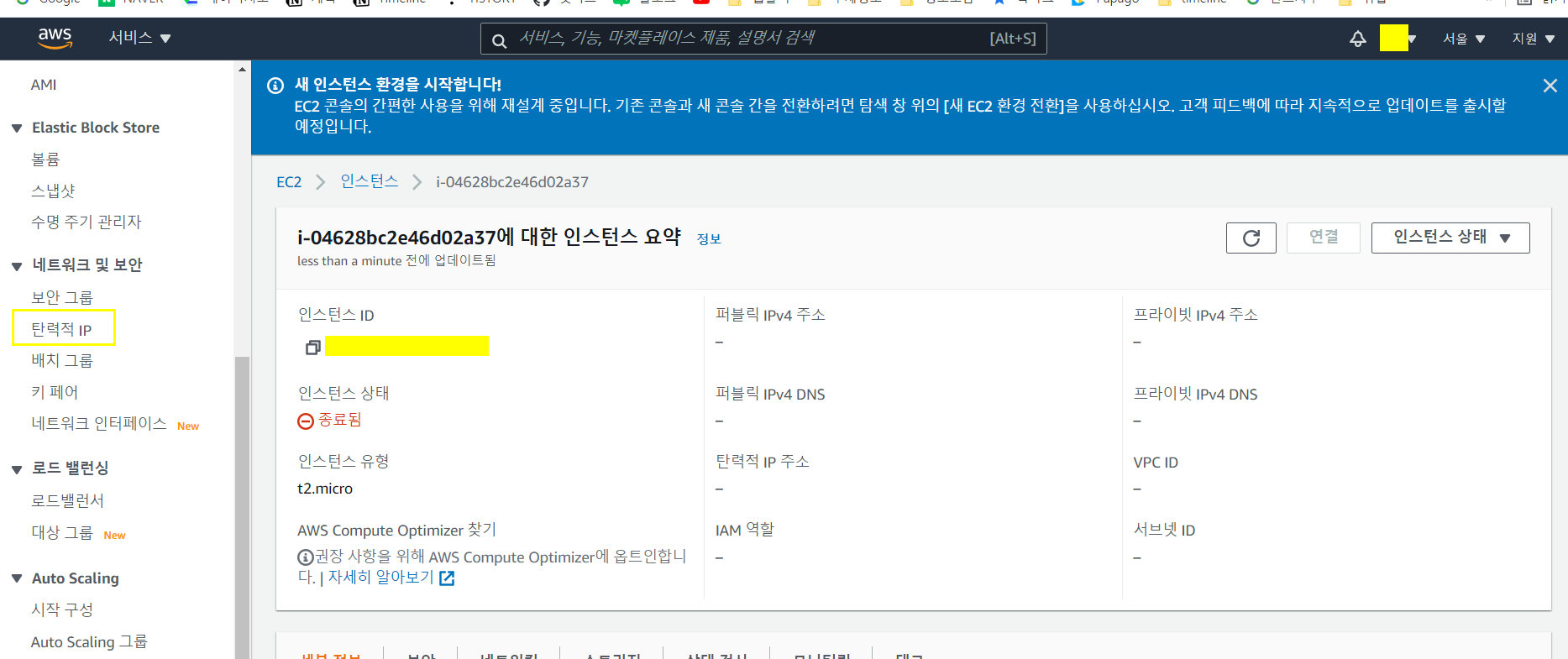This screenshot has width=1568, height=659.
Task: Collapse the 로드 밸런싱 section
Action: tap(17, 469)
